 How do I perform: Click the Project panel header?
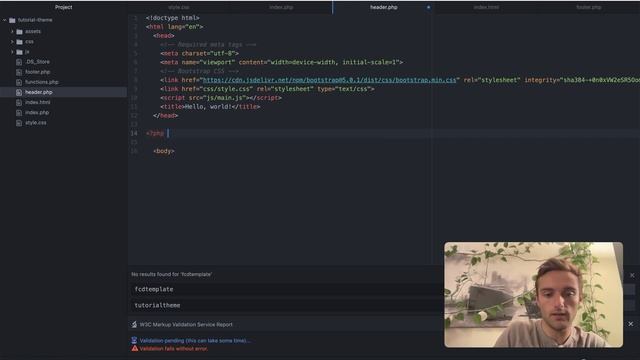pyautogui.click(x=64, y=7)
